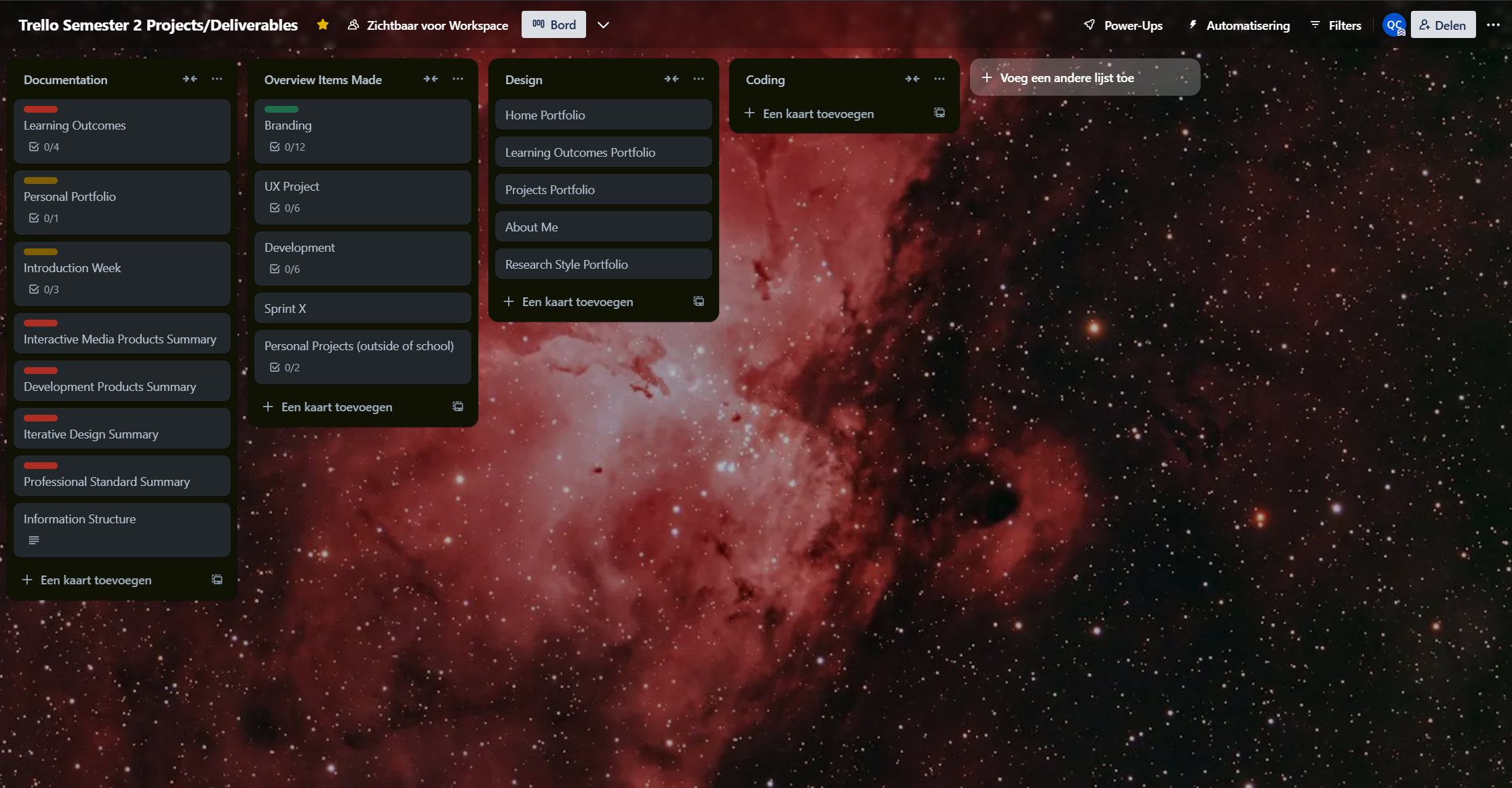Collapse the Documentation list
1512x788 pixels.
[190, 79]
